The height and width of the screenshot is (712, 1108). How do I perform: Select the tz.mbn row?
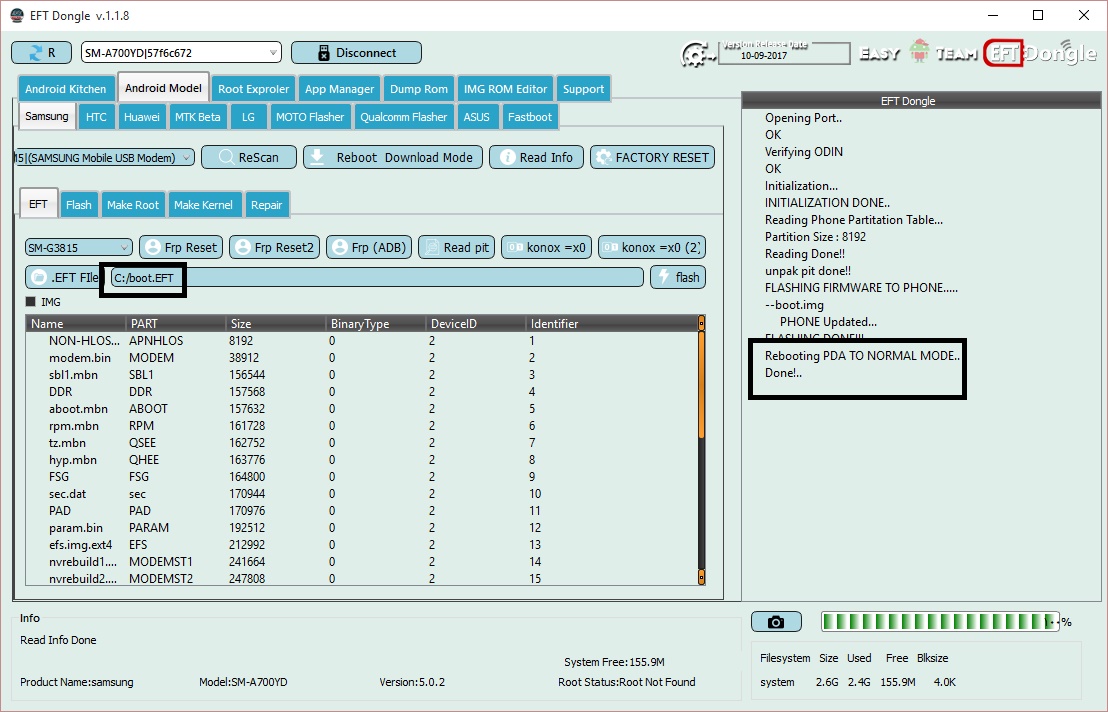(x=362, y=443)
